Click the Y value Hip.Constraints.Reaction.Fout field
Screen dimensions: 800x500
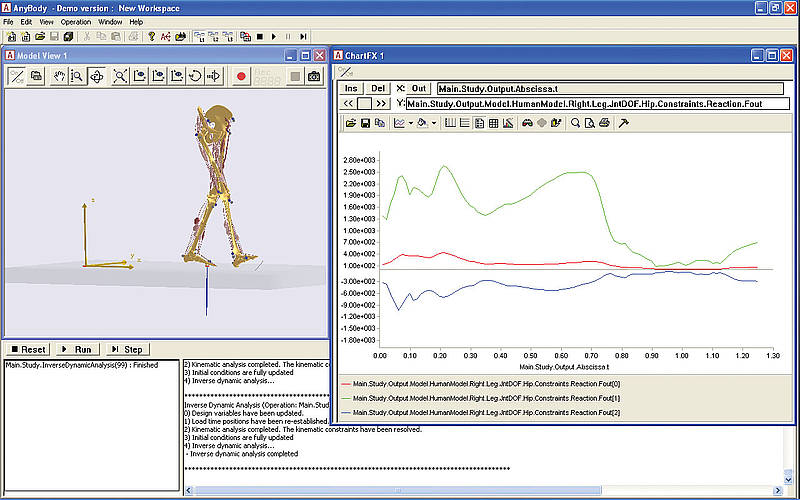coord(597,104)
